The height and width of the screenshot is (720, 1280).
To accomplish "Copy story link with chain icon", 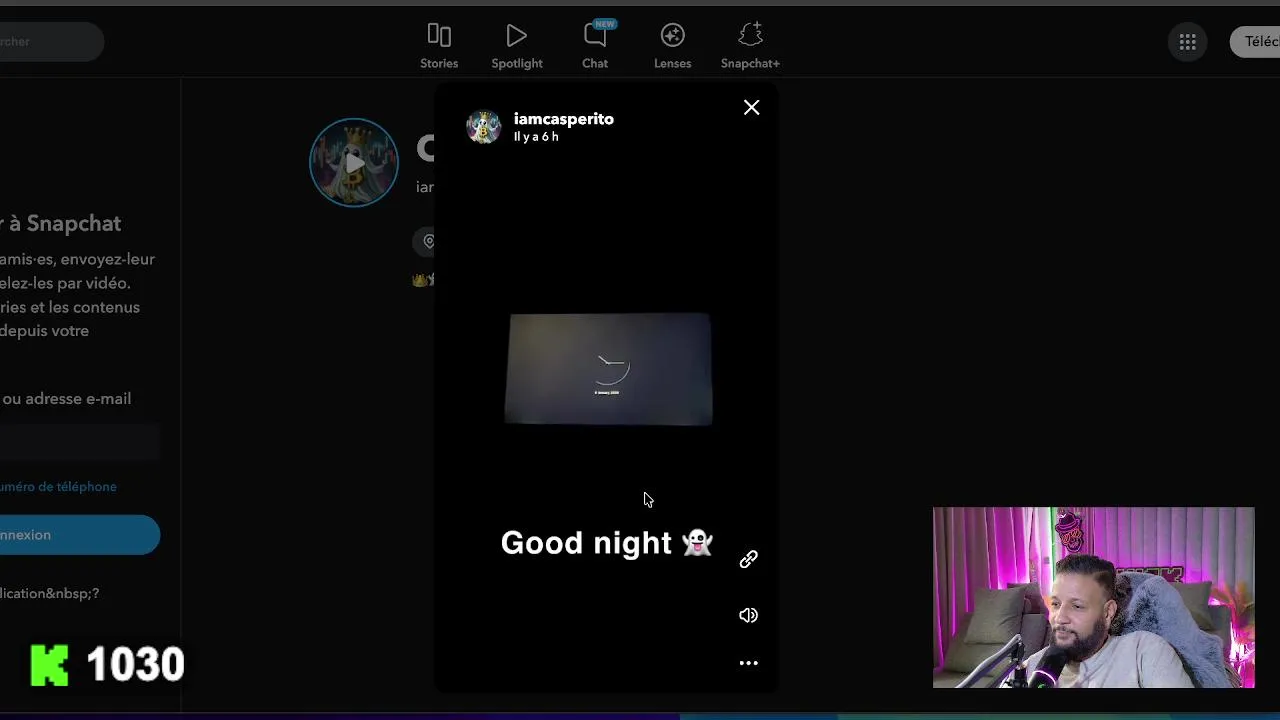I will [748, 560].
